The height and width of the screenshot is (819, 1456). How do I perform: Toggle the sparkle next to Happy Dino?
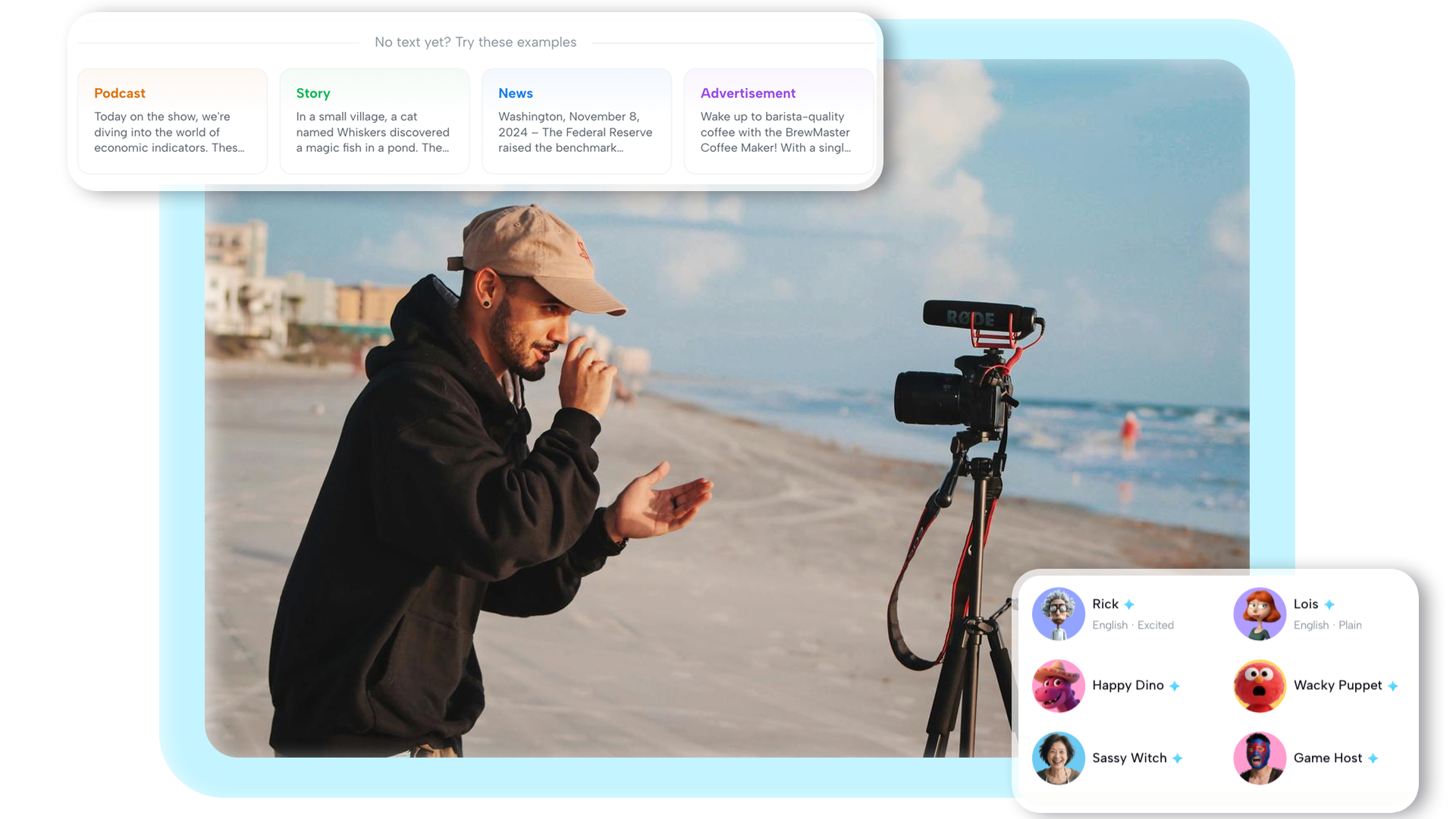pos(1176,686)
